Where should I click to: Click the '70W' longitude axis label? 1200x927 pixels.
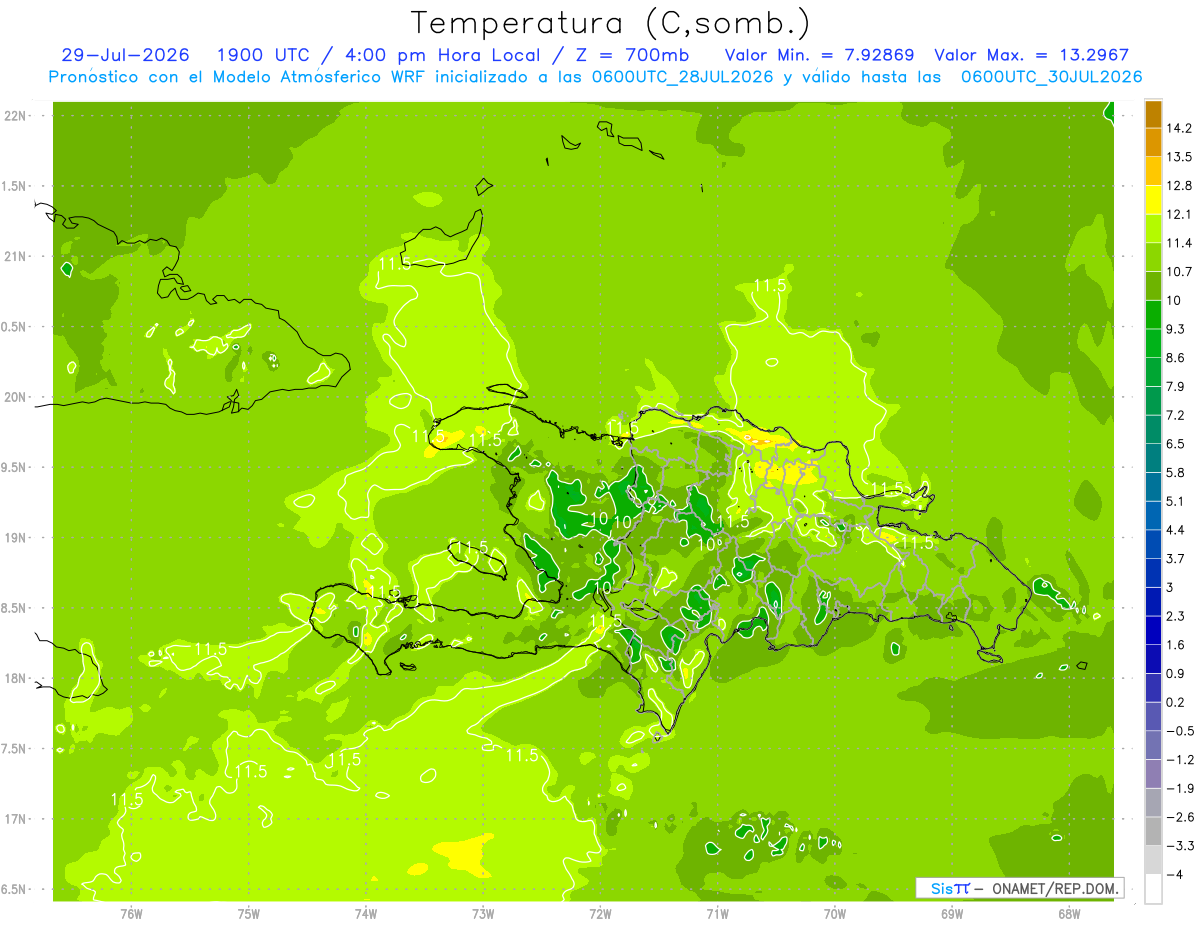835,914
